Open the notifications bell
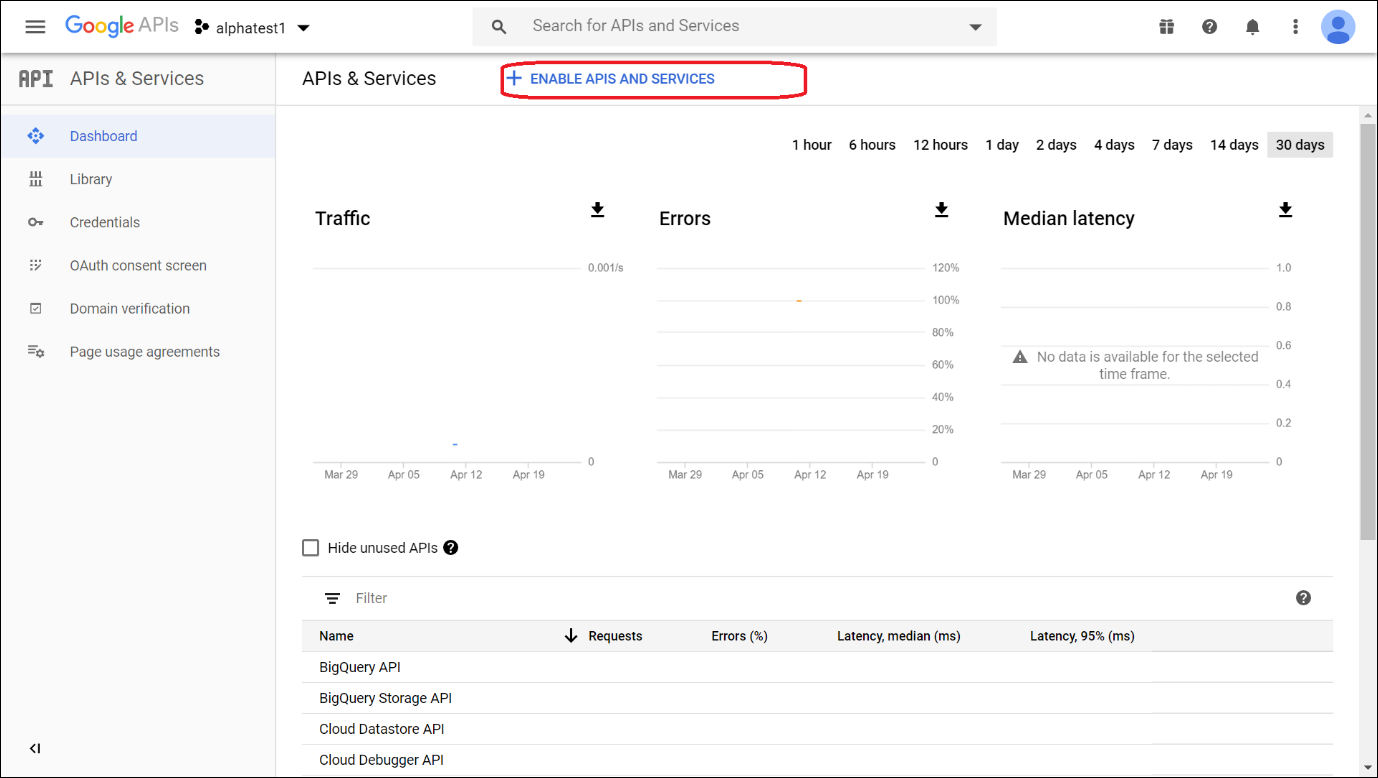The height and width of the screenshot is (778, 1378). pos(1252,27)
